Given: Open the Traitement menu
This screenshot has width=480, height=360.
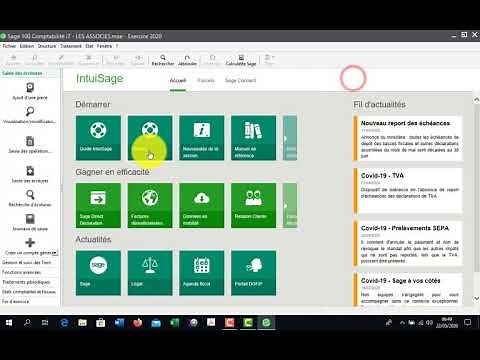Looking at the screenshot, I should 71,46.
